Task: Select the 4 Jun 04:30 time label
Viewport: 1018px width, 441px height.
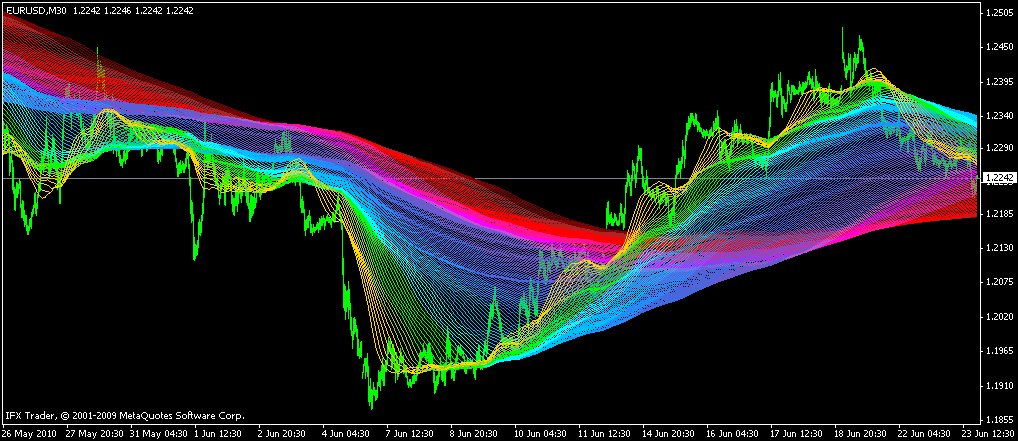Action: tap(346, 433)
